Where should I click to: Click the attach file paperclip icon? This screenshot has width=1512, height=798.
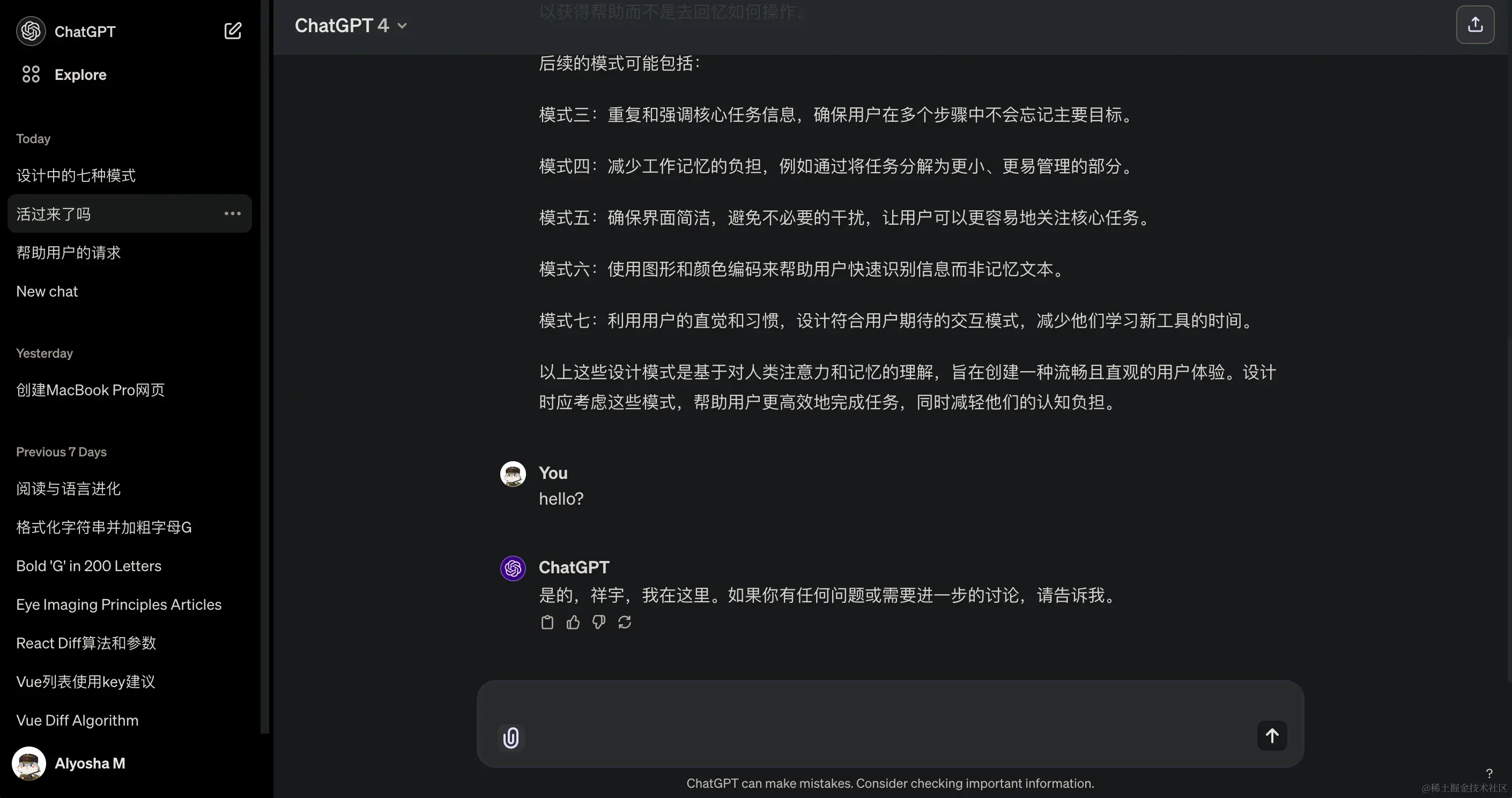[x=510, y=737]
